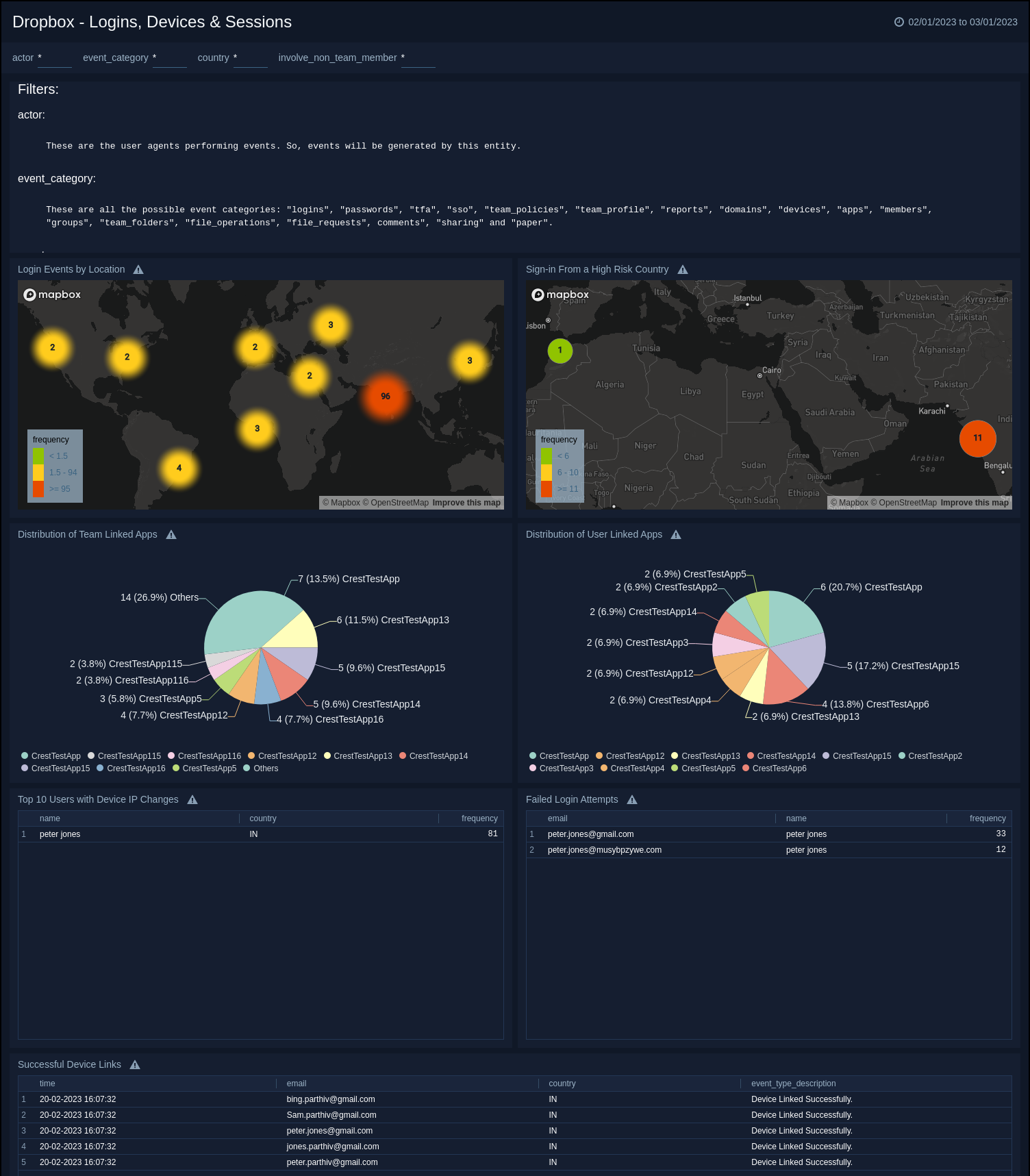1030x1176 pixels.
Task: Click warning triangle beside Failed Login Attempts
Action: (x=632, y=800)
